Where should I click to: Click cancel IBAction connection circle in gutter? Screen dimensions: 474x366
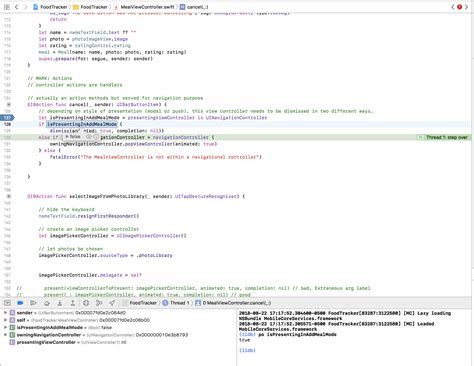tap(9, 105)
